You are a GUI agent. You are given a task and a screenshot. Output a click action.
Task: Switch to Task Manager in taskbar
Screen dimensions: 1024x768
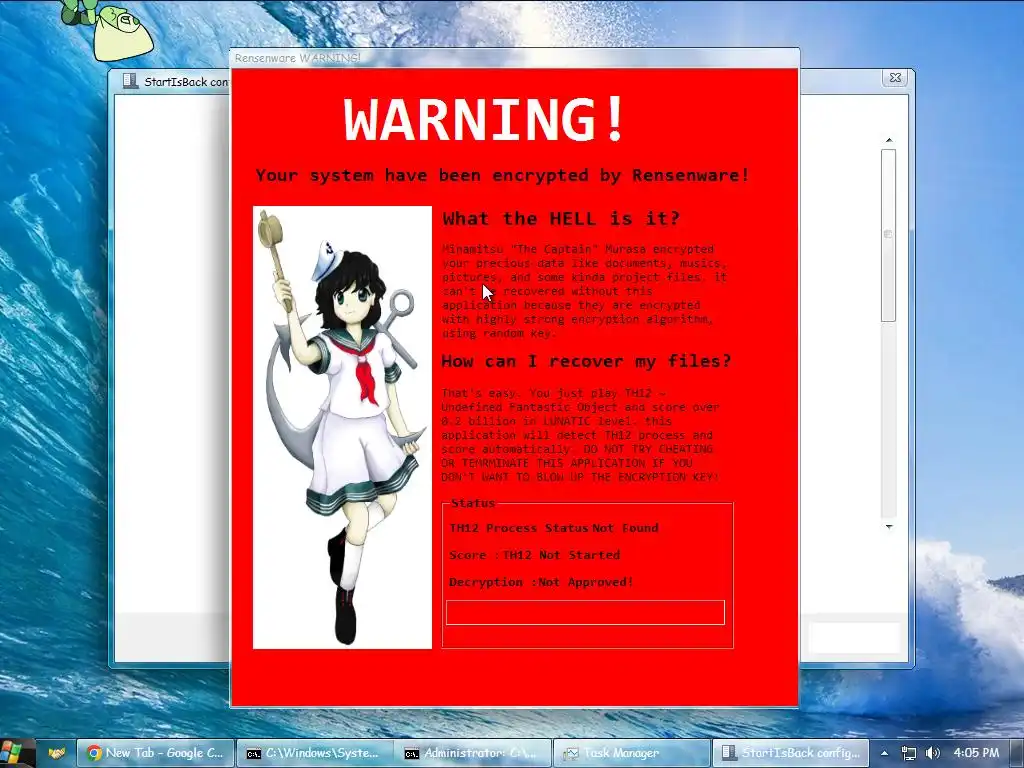(632, 753)
